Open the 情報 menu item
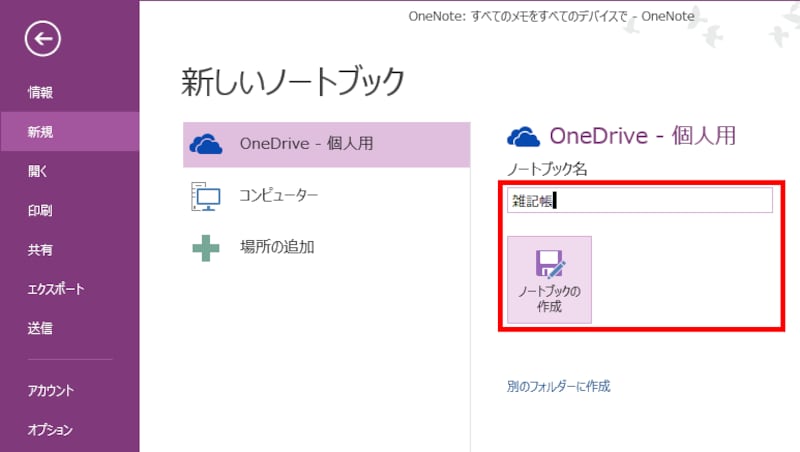The image size is (800, 452). pos(40,92)
